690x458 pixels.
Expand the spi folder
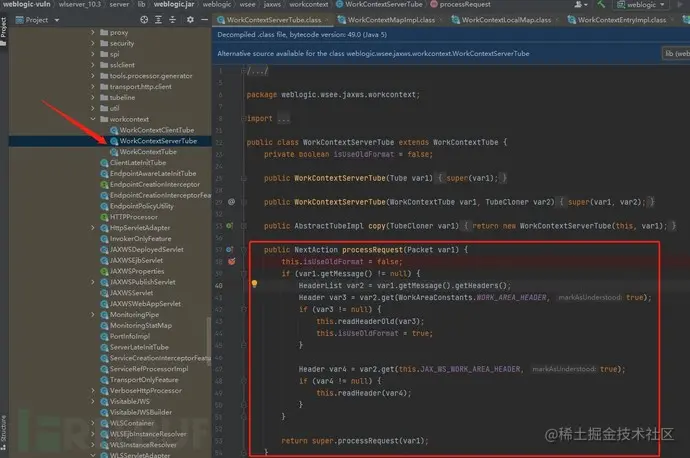[92, 54]
